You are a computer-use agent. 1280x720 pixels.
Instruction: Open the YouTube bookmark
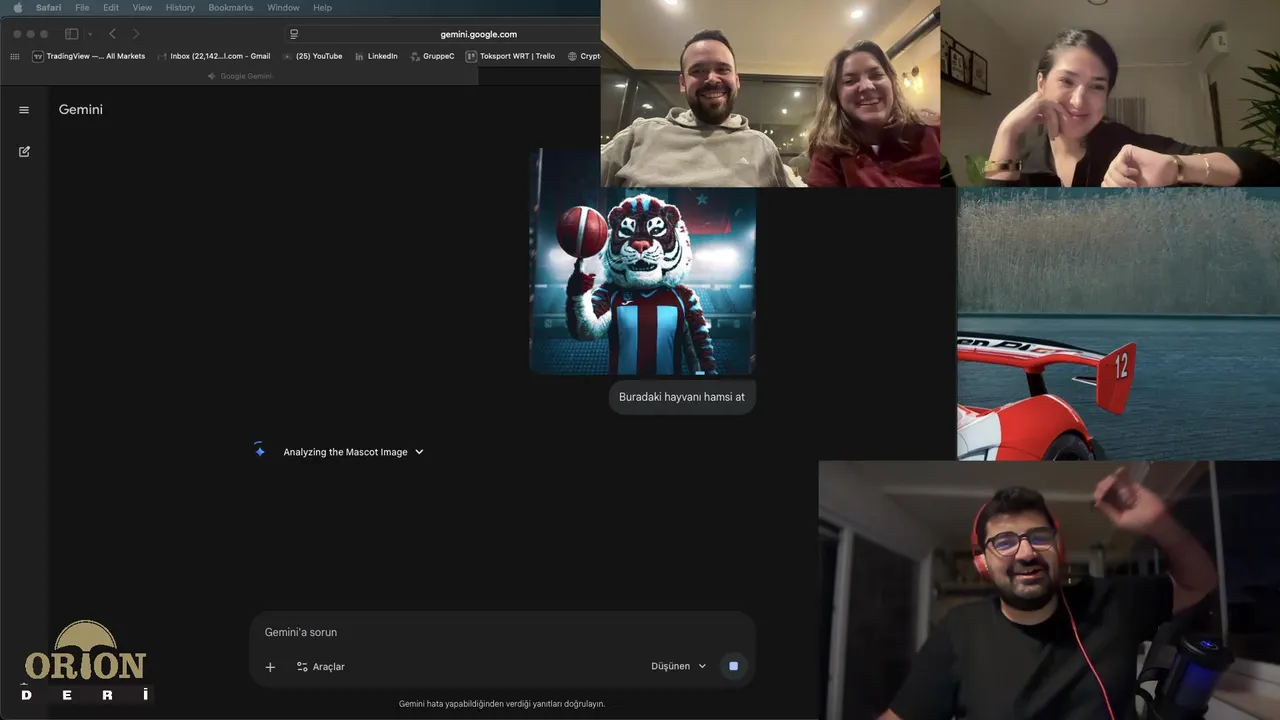tap(313, 56)
